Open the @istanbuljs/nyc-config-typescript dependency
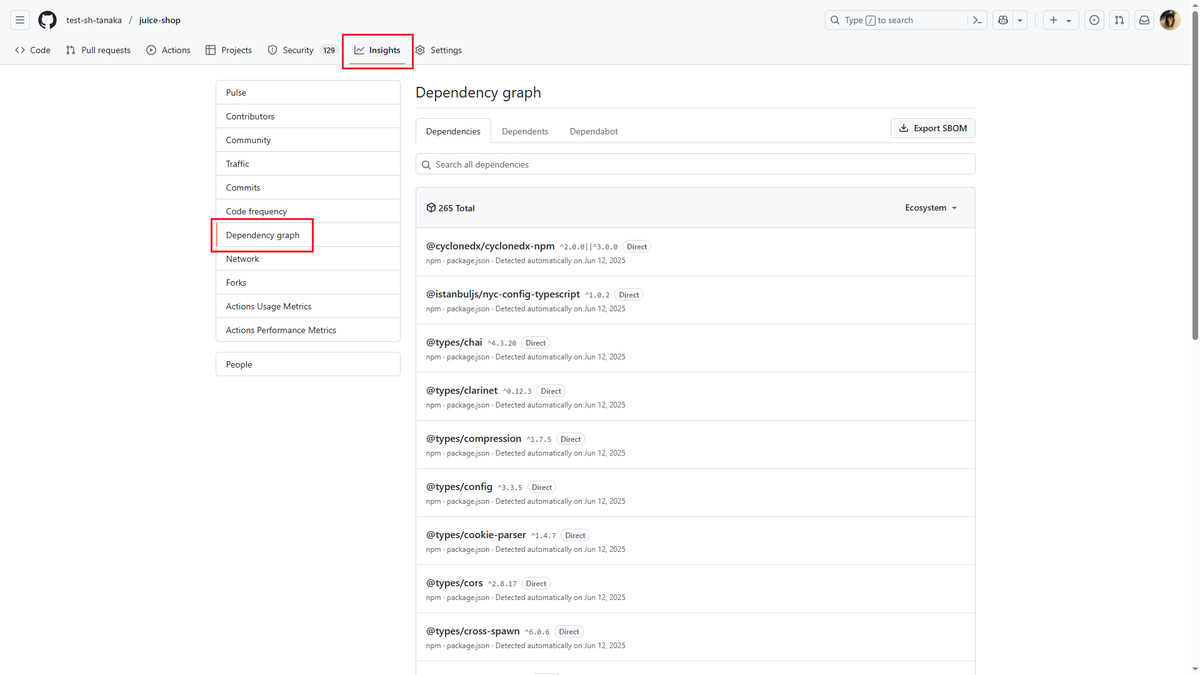Image resolution: width=1200 pixels, height=675 pixels. click(x=503, y=294)
